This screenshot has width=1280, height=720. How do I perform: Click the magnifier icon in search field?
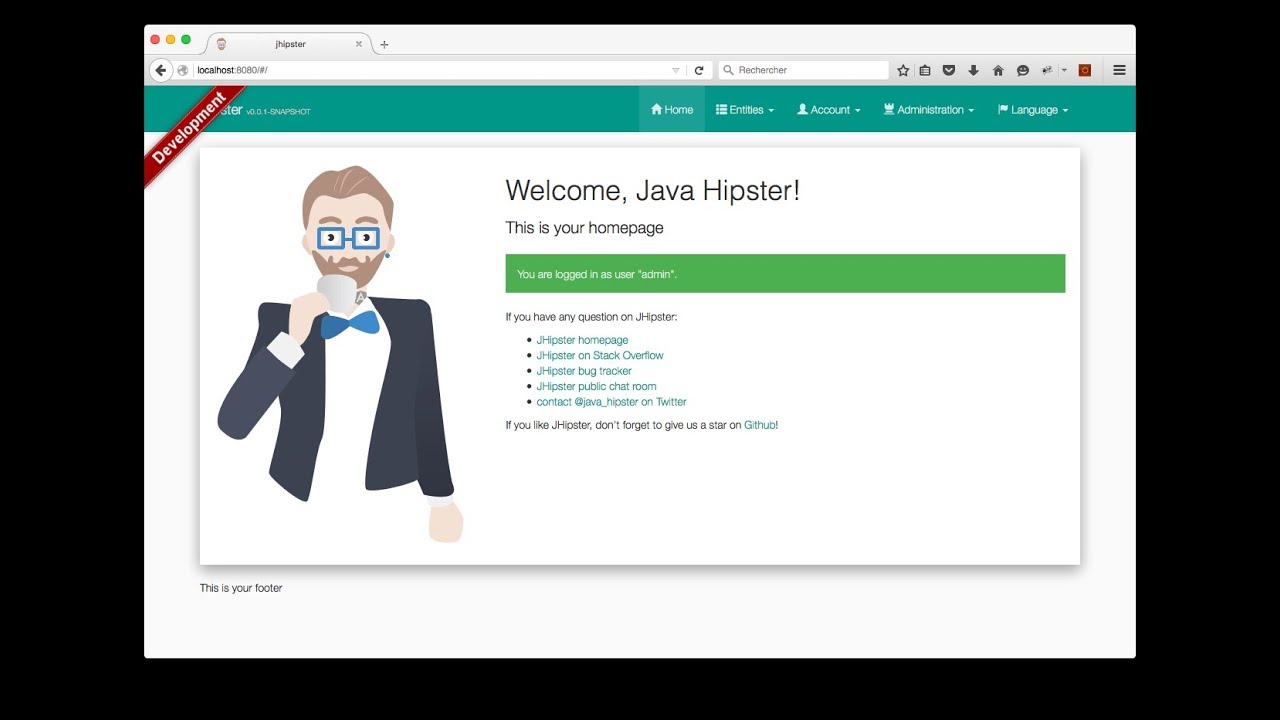[x=729, y=70]
